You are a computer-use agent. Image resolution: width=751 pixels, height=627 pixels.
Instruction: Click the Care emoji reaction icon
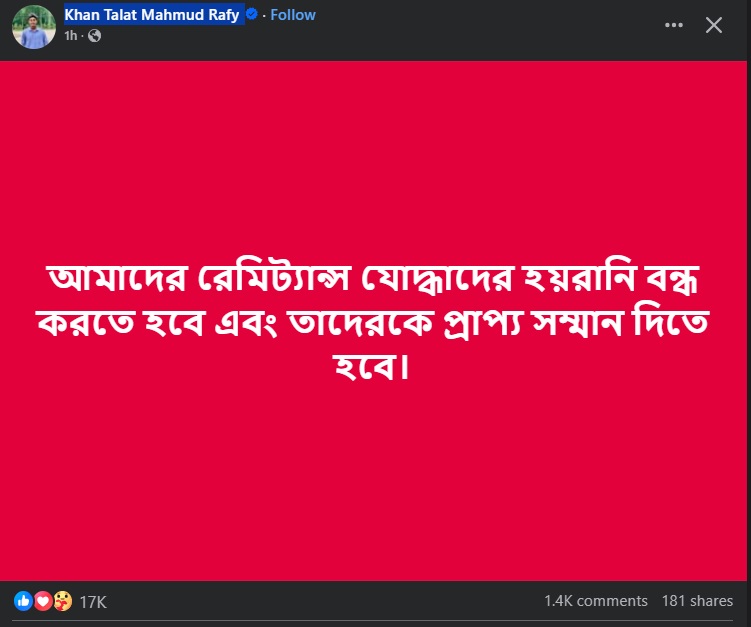click(x=63, y=601)
